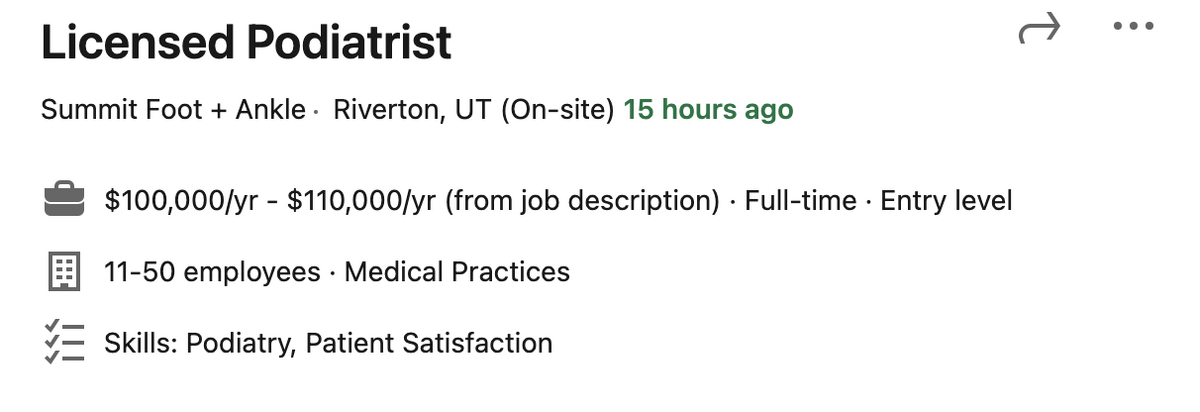
Task: Click the Entry level seniority label
Action: point(946,201)
